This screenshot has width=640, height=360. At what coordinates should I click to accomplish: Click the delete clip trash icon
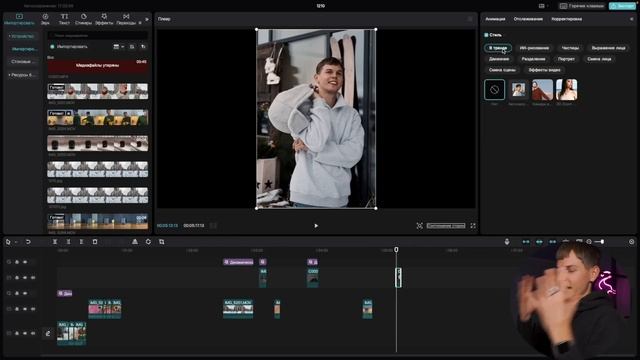(x=95, y=242)
